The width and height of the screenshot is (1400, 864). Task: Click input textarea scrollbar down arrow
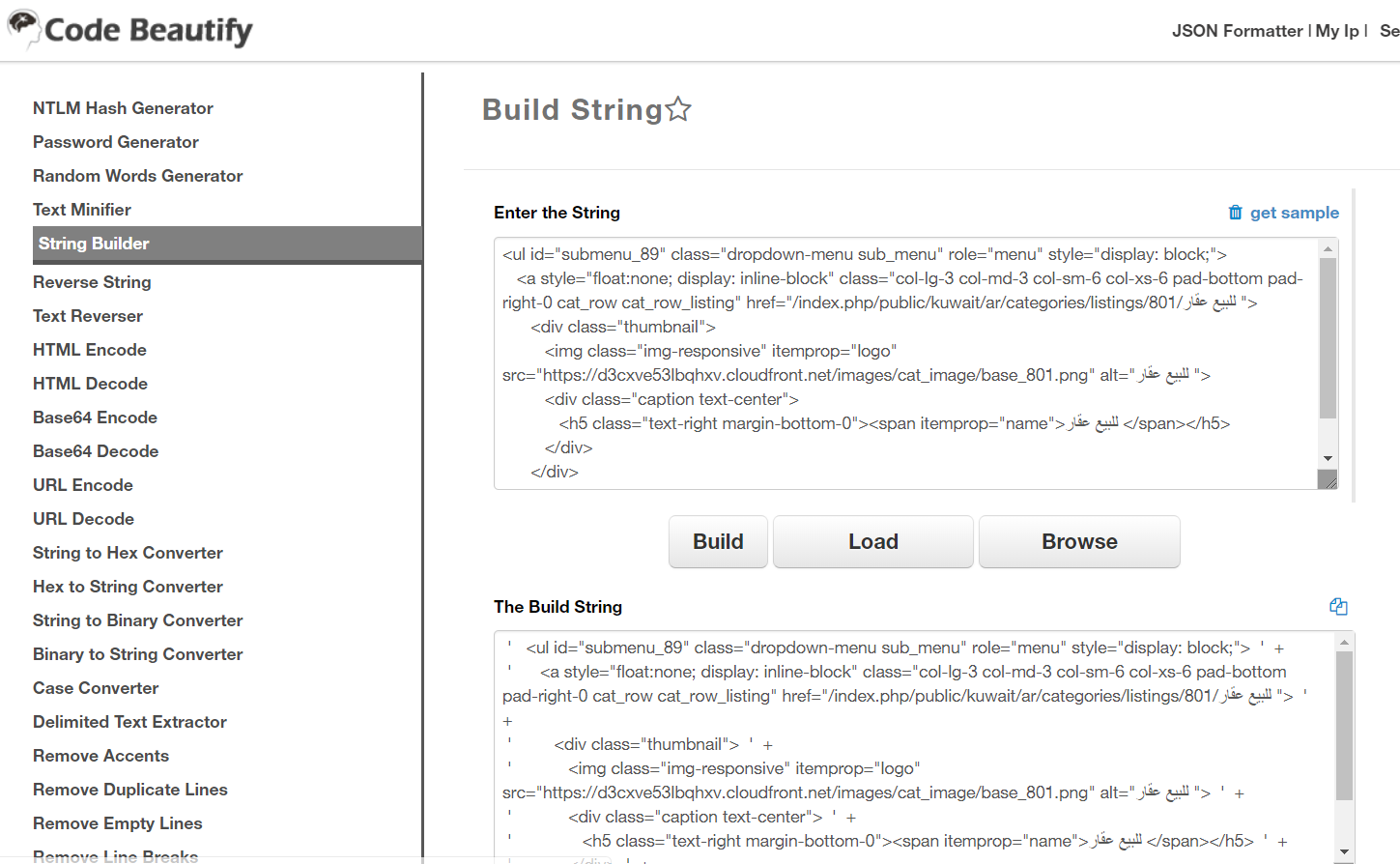tap(1328, 458)
